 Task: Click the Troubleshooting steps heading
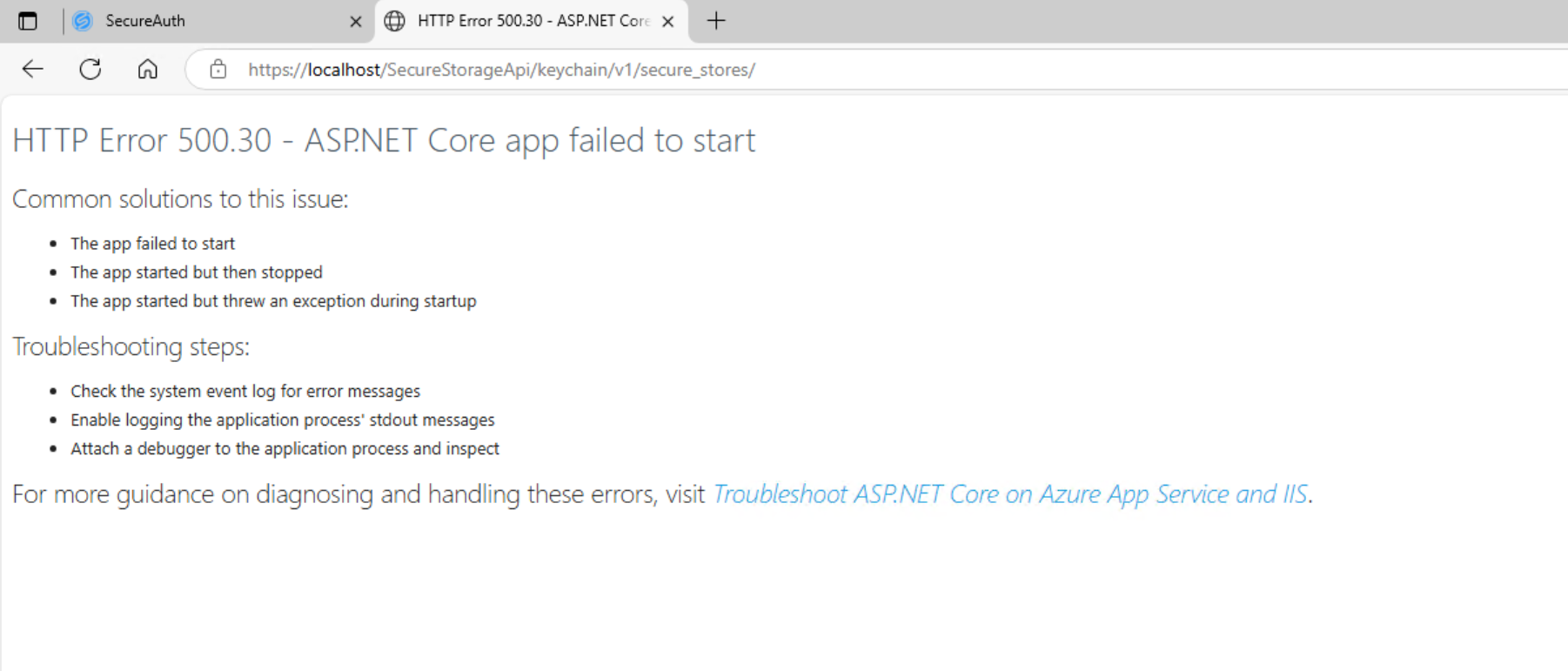(x=131, y=347)
